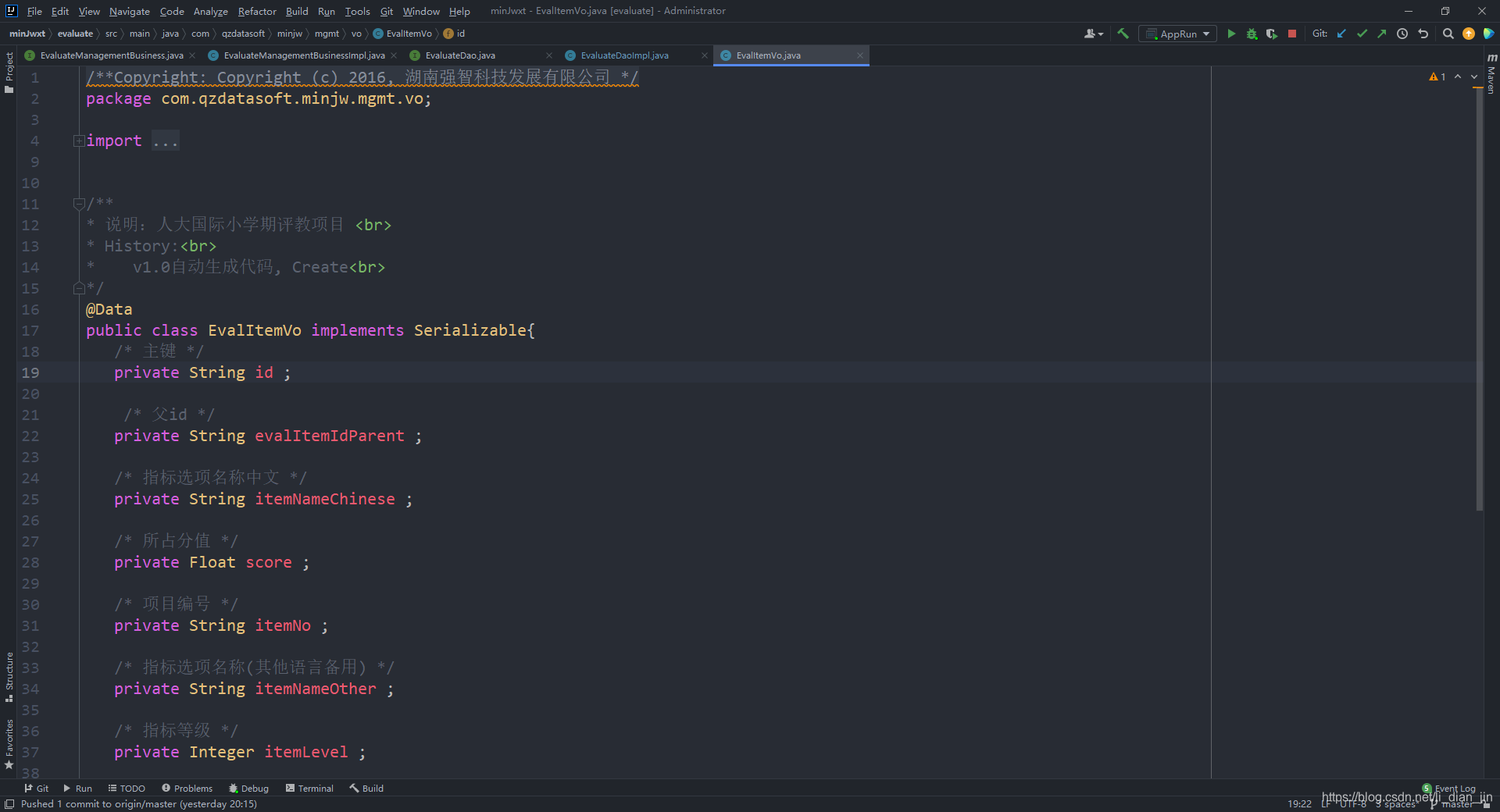
Task: Go to next highlighted problem arrow
Action: pyautogui.click(x=1474, y=77)
